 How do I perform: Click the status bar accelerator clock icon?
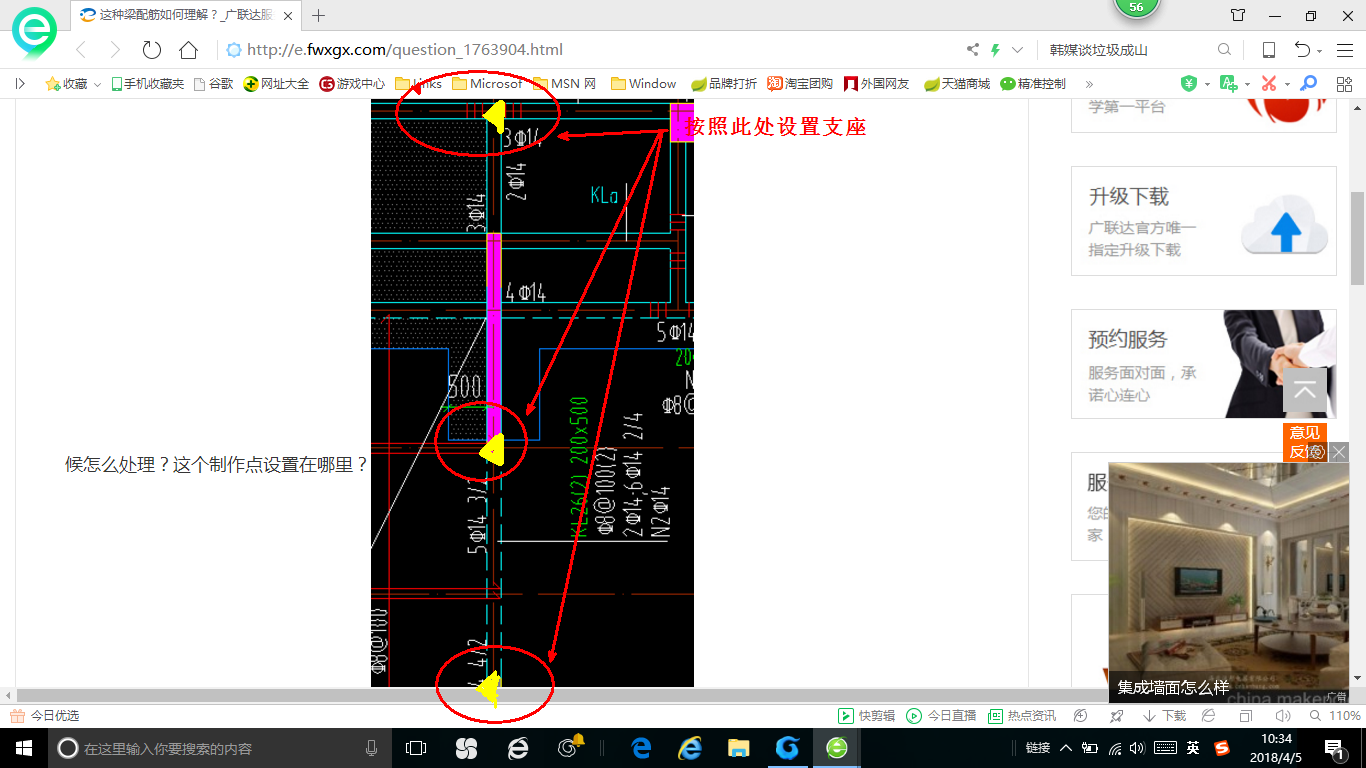click(1080, 716)
